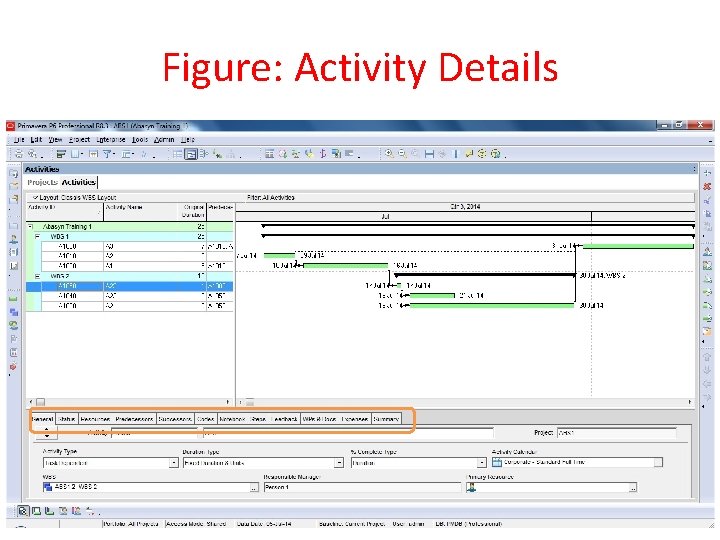Click the Zoom to Best Fit magnifier
Screen dimensions: 720x540
(415, 154)
